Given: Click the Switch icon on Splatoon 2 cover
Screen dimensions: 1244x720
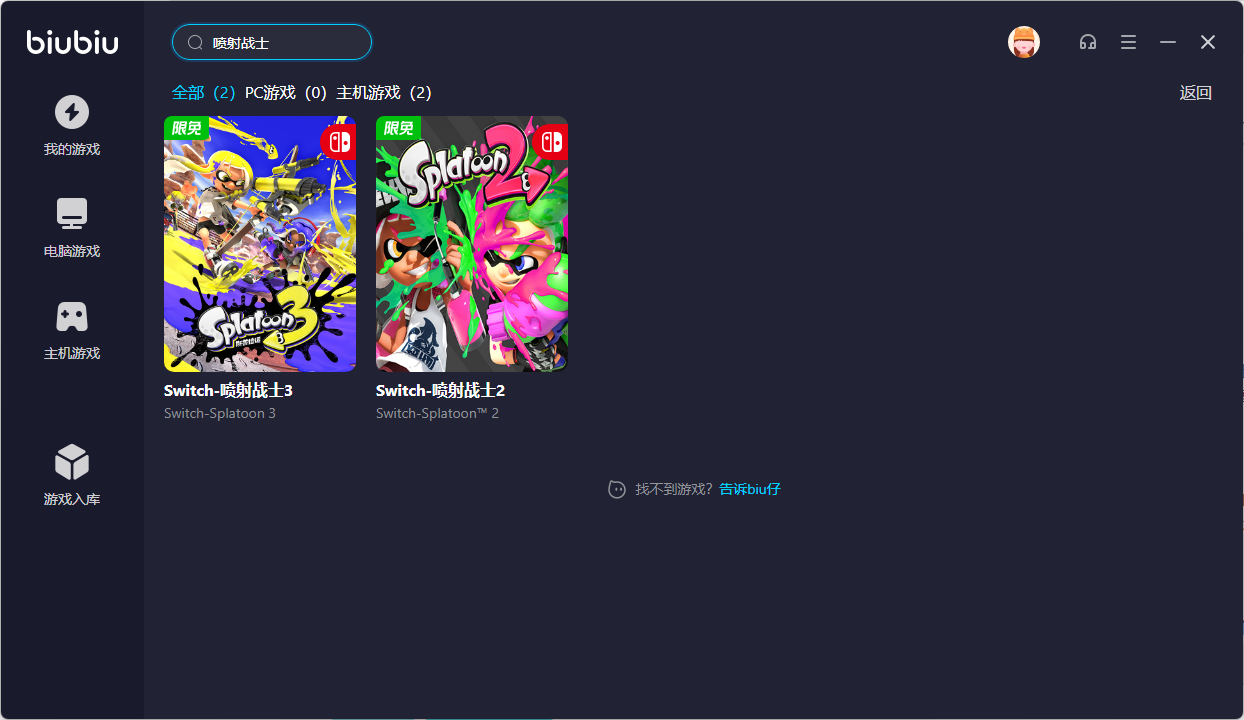Looking at the screenshot, I should pos(551,142).
